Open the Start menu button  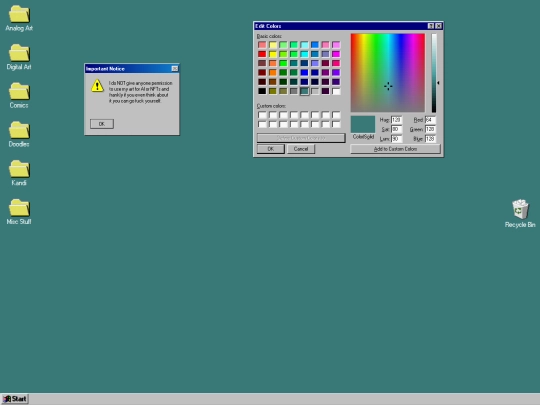click(15, 399)
